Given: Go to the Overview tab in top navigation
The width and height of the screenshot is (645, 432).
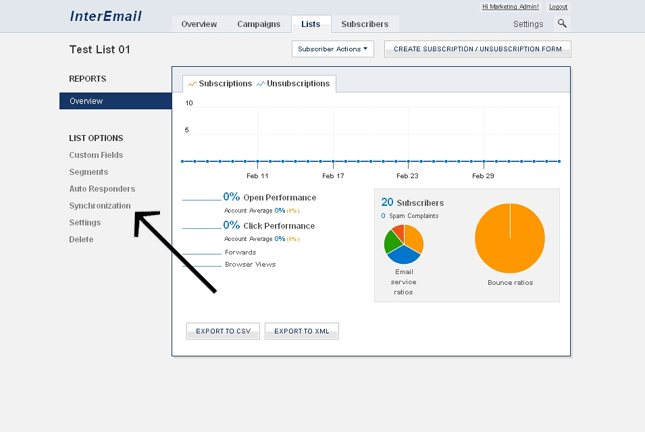Looking at the screenshot, I should click(199, 24).
